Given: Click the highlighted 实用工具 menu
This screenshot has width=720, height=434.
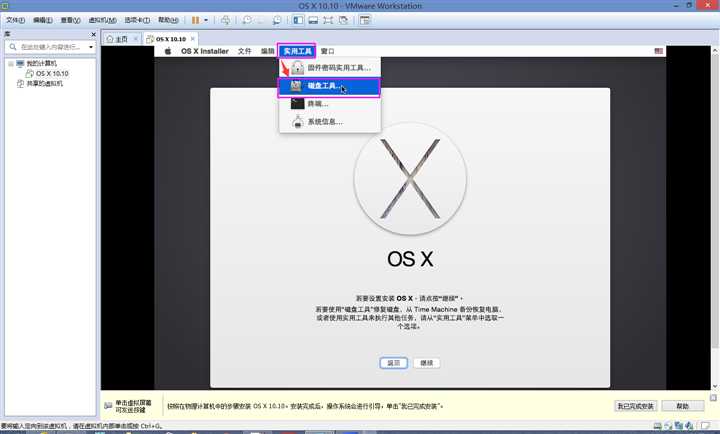Looking at the screenshot, I should (x=297, y=51).
